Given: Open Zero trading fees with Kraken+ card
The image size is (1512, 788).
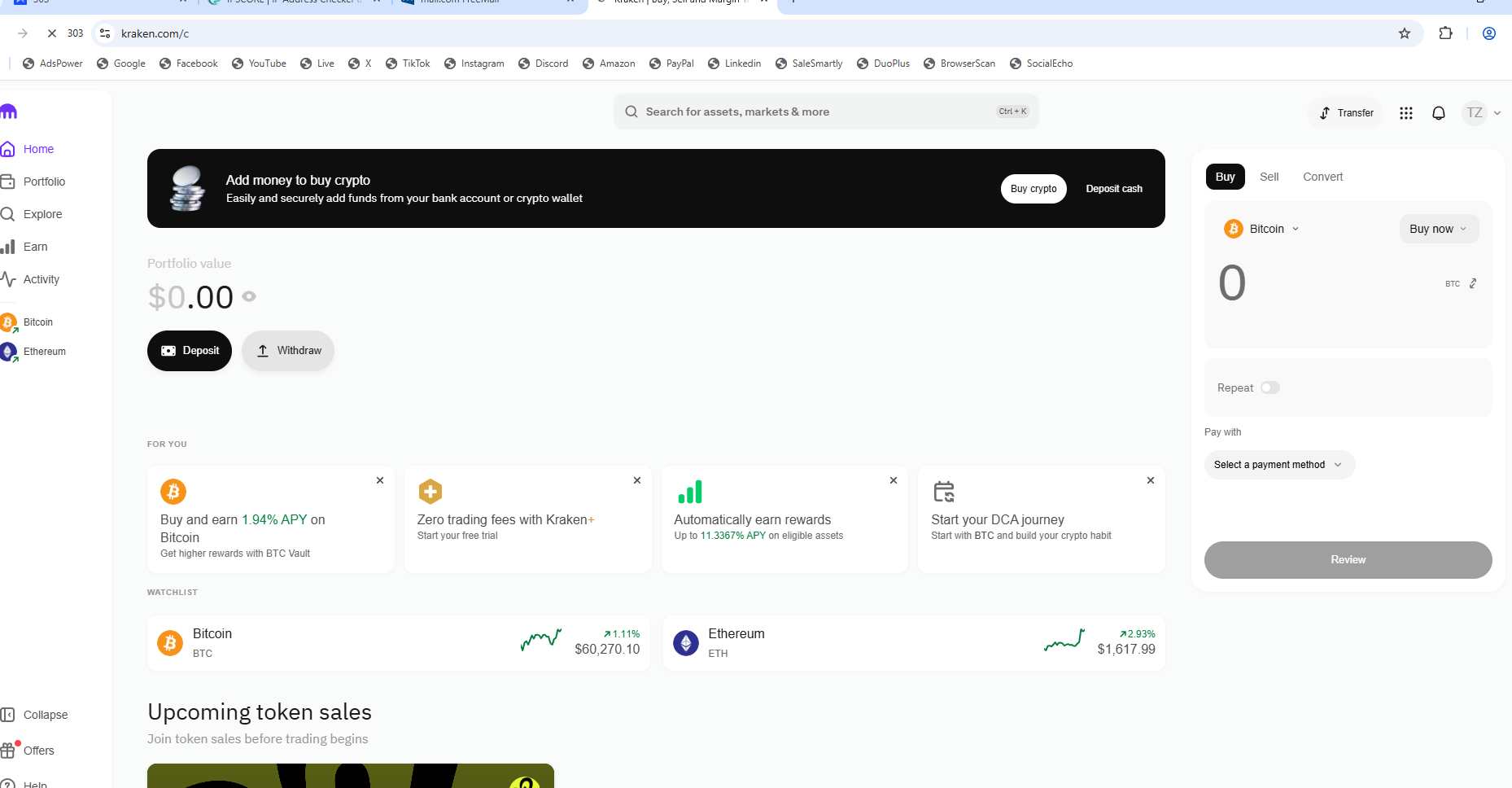Looking at the screenshot, I should click(528, 519).
